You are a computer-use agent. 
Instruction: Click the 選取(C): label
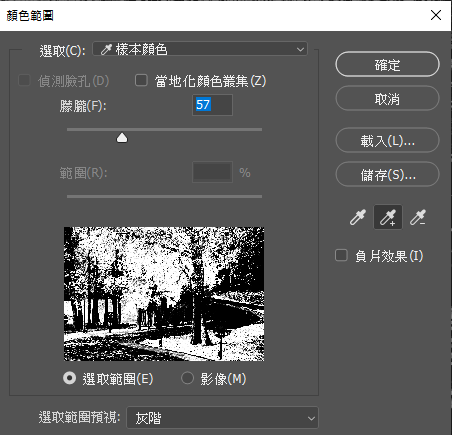(x=62, y=51)
